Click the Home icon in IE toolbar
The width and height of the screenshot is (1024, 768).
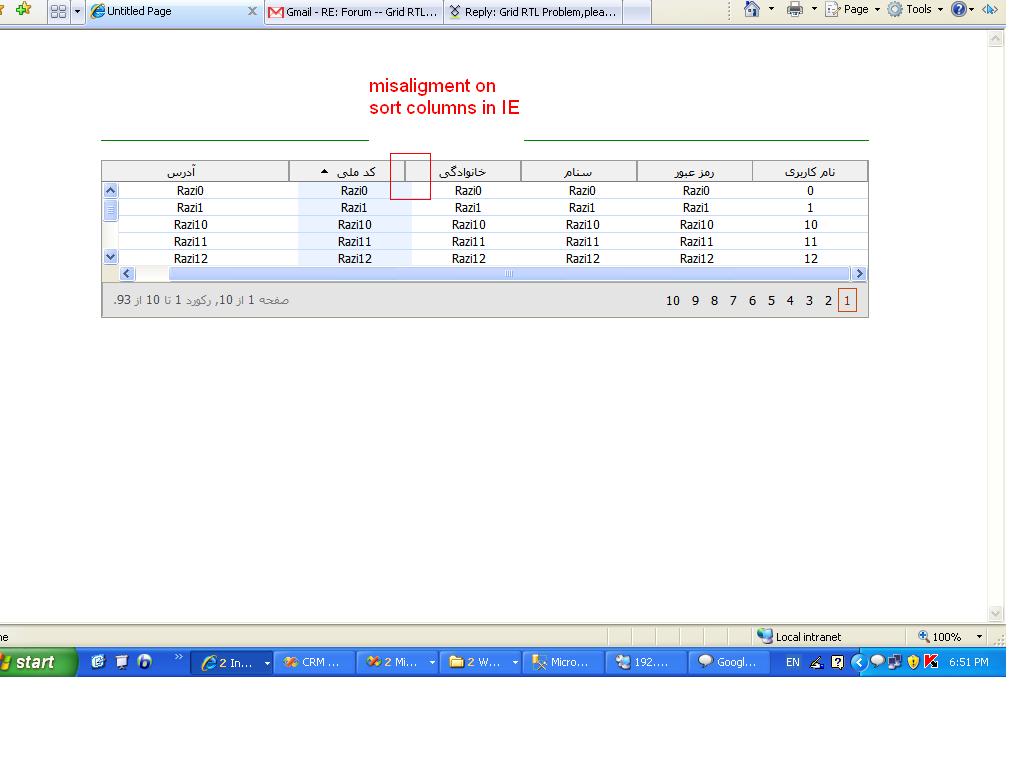(x=752, y=9)
